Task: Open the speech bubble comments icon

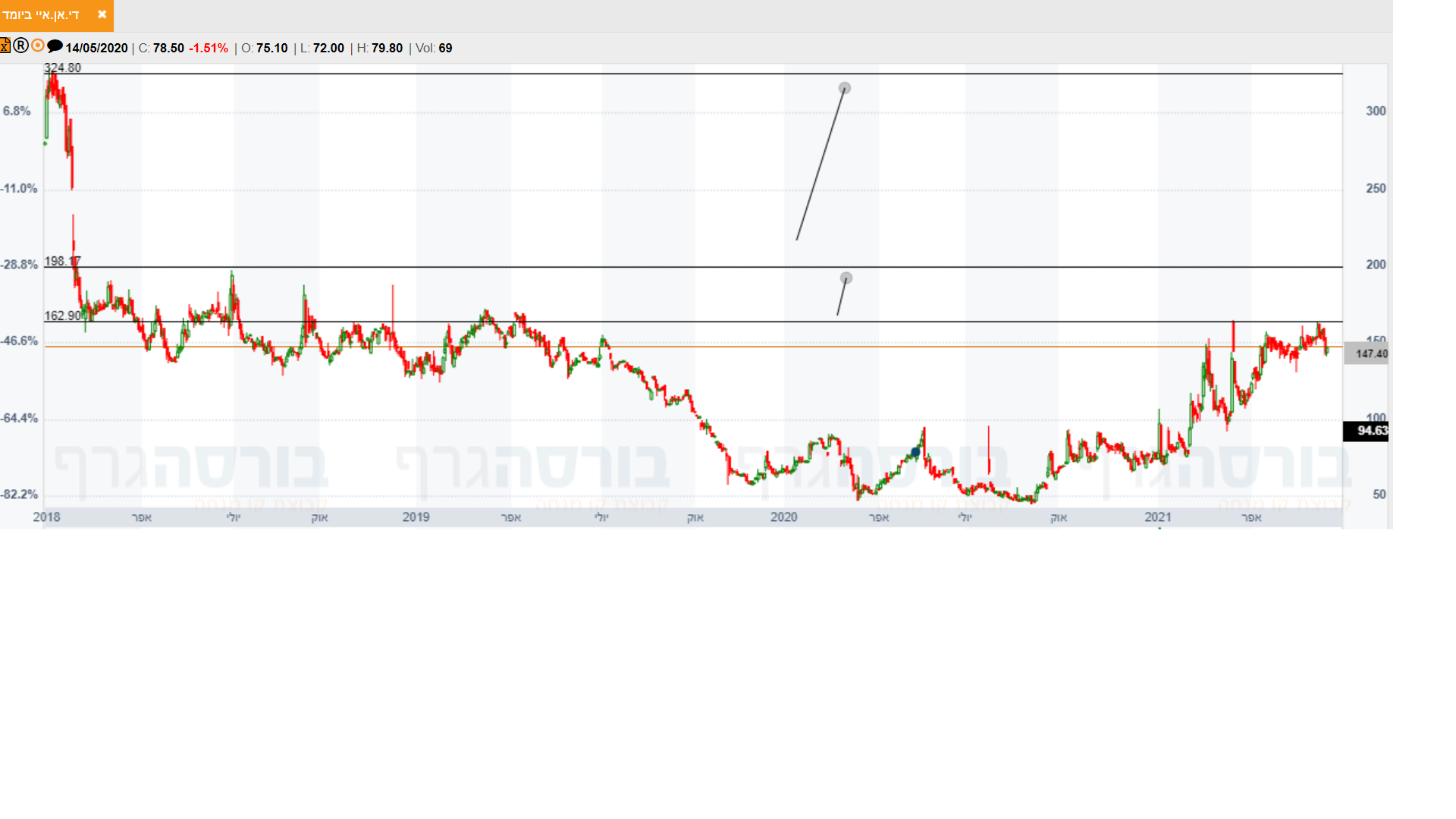Action: point(55,46)
